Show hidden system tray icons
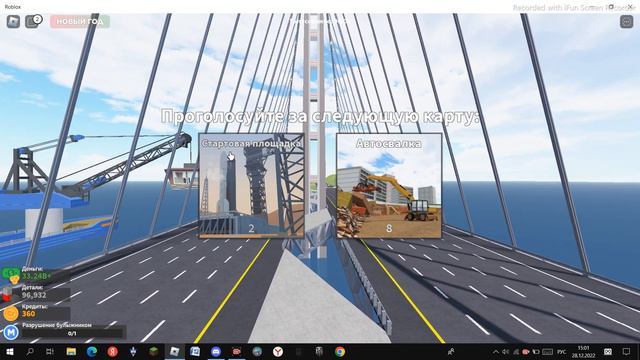Image resolution: width=640 pixels, height=360 pixels. (x=496, y=351)
